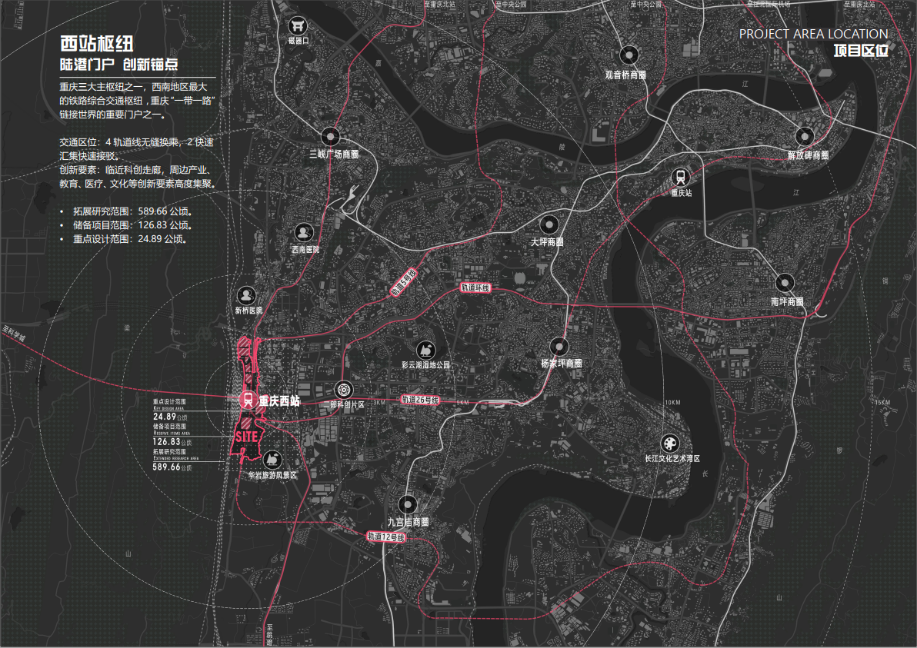The height and width of the screenshot is (648, 917).
Task: Click the 轨道26号线 line label
Action: (420, 400)
